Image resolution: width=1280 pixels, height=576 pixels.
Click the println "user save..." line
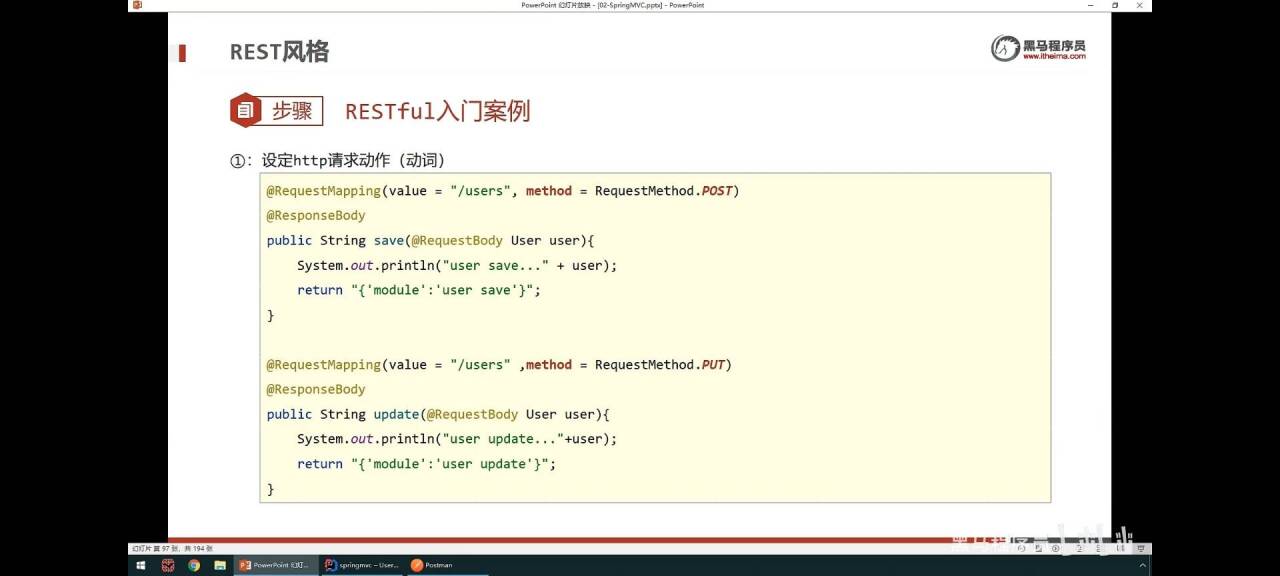tap(457, 265)
